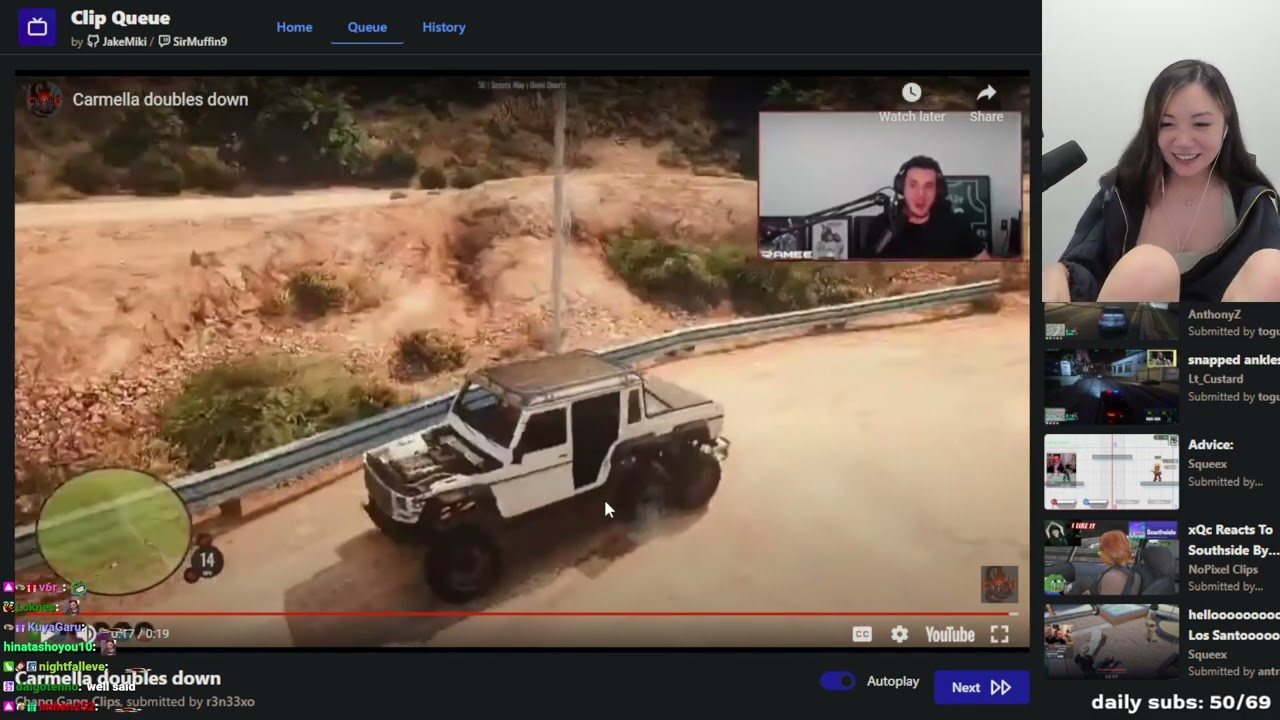Open the Home tab
1280x720 pixels.
tap(294, 27)
